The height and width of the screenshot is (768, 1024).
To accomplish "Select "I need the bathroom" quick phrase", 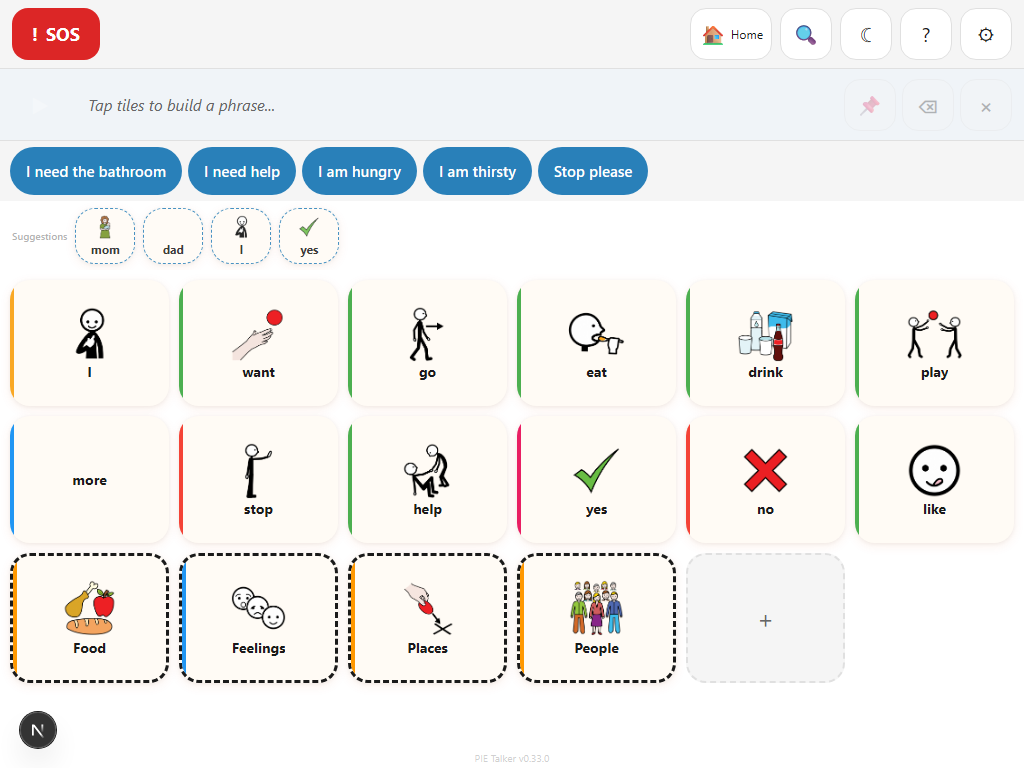I will coord(96,172).
